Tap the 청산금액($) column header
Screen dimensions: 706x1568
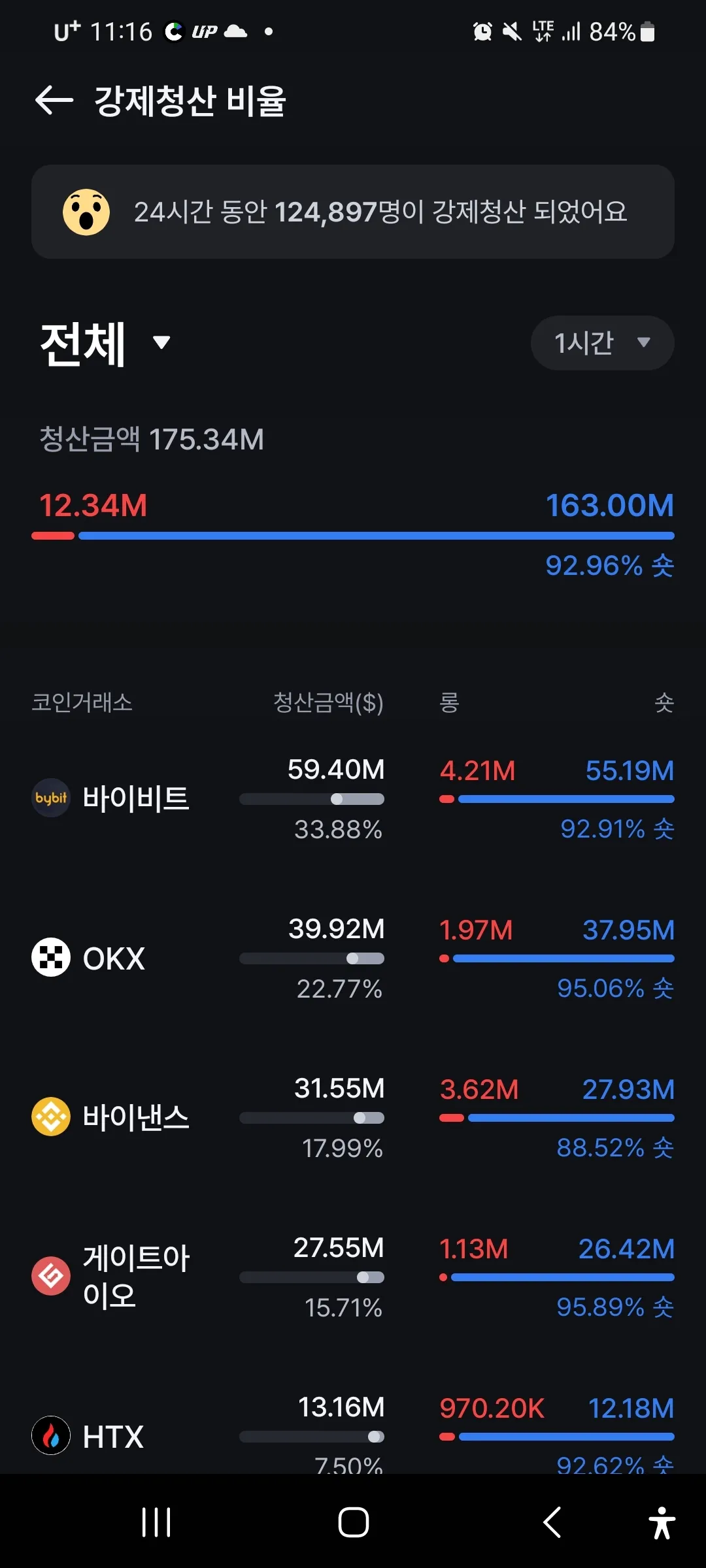point(328,703)
